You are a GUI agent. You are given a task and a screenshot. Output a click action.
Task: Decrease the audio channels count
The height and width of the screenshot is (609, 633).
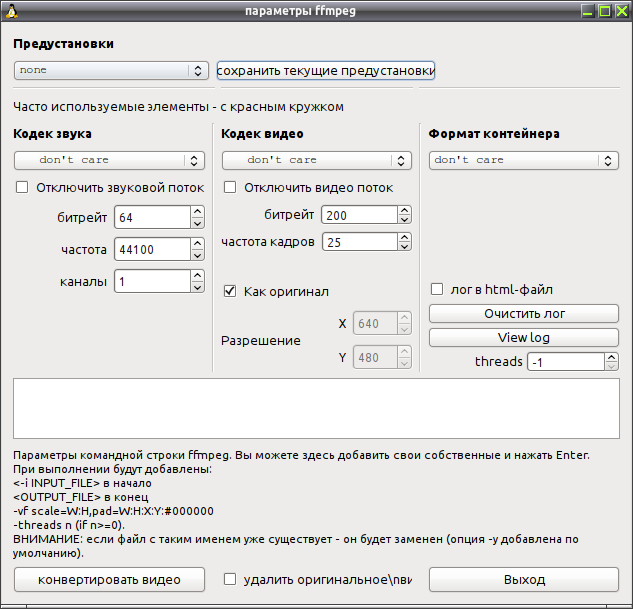[197, 287]
